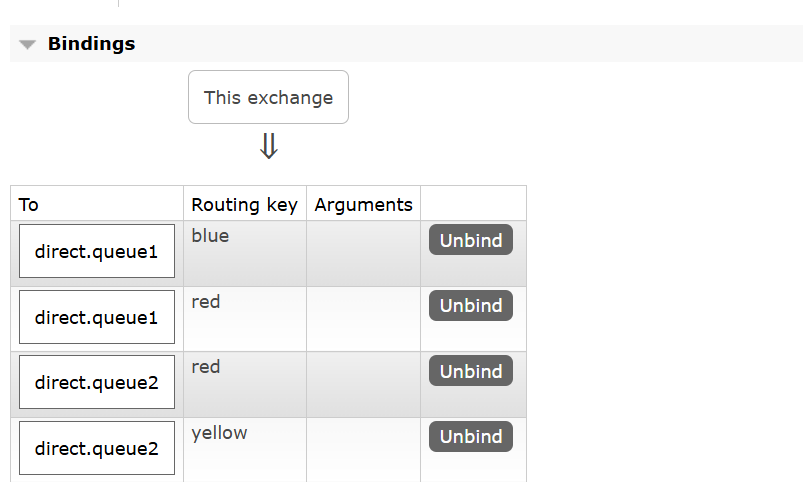803x482 pixels.
Task: Click the double down arrow under This exchange
Action: click(x=268, y=147)
